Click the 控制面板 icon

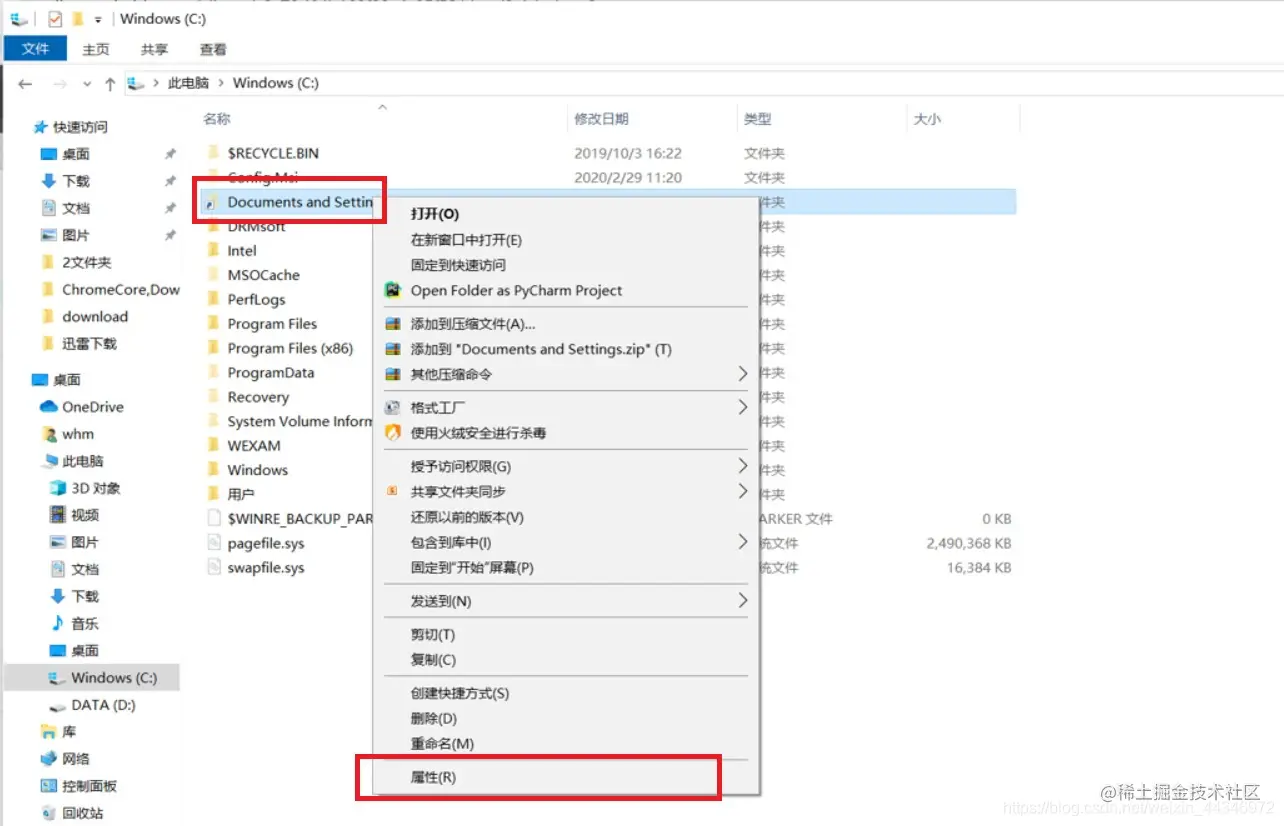click(48, 786)
